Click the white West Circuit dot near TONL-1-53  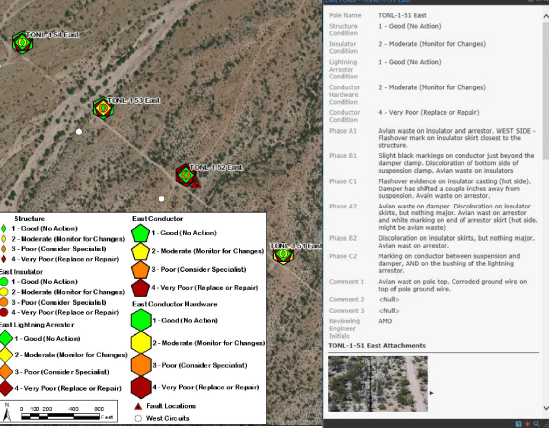click(x=79, y=132)
